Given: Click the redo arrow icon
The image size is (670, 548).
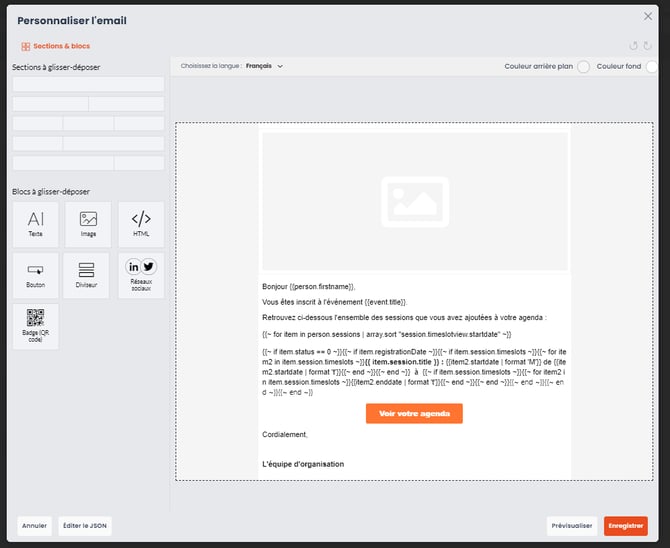Looking at the screenshot, I should 648,46.
